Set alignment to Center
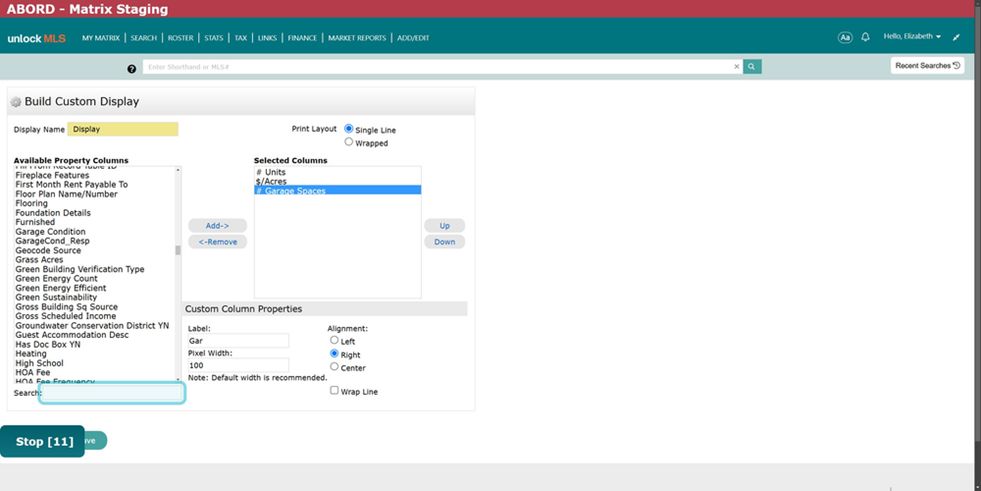This screenshot has width=981, height=491. [334, 367]
